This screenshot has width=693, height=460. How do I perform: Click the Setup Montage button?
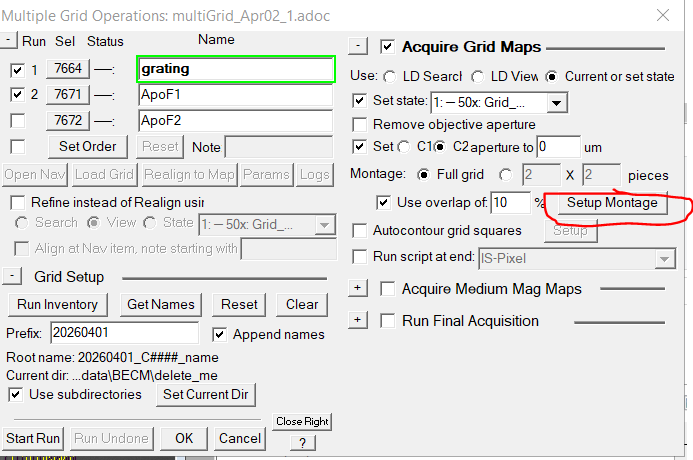[612, 203]
